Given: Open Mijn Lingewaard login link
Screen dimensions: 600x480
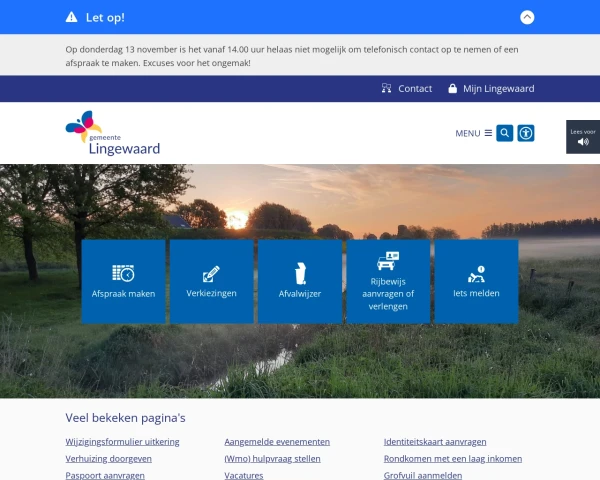Looking at the screenshot, I should [x=491, y=88].
